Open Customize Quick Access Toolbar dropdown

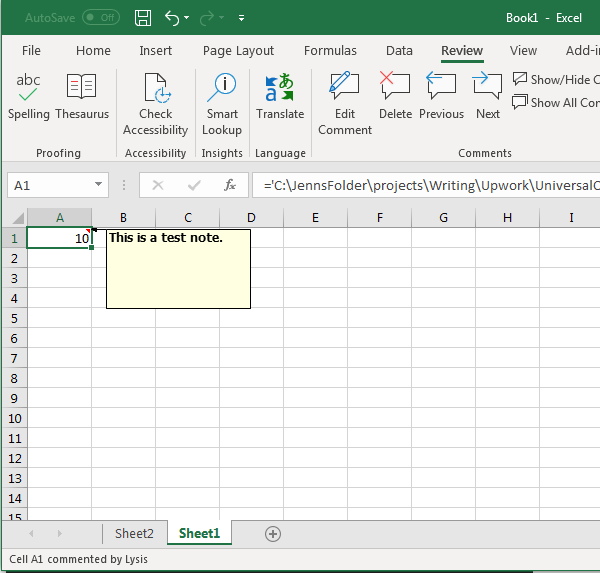(241, 18)
